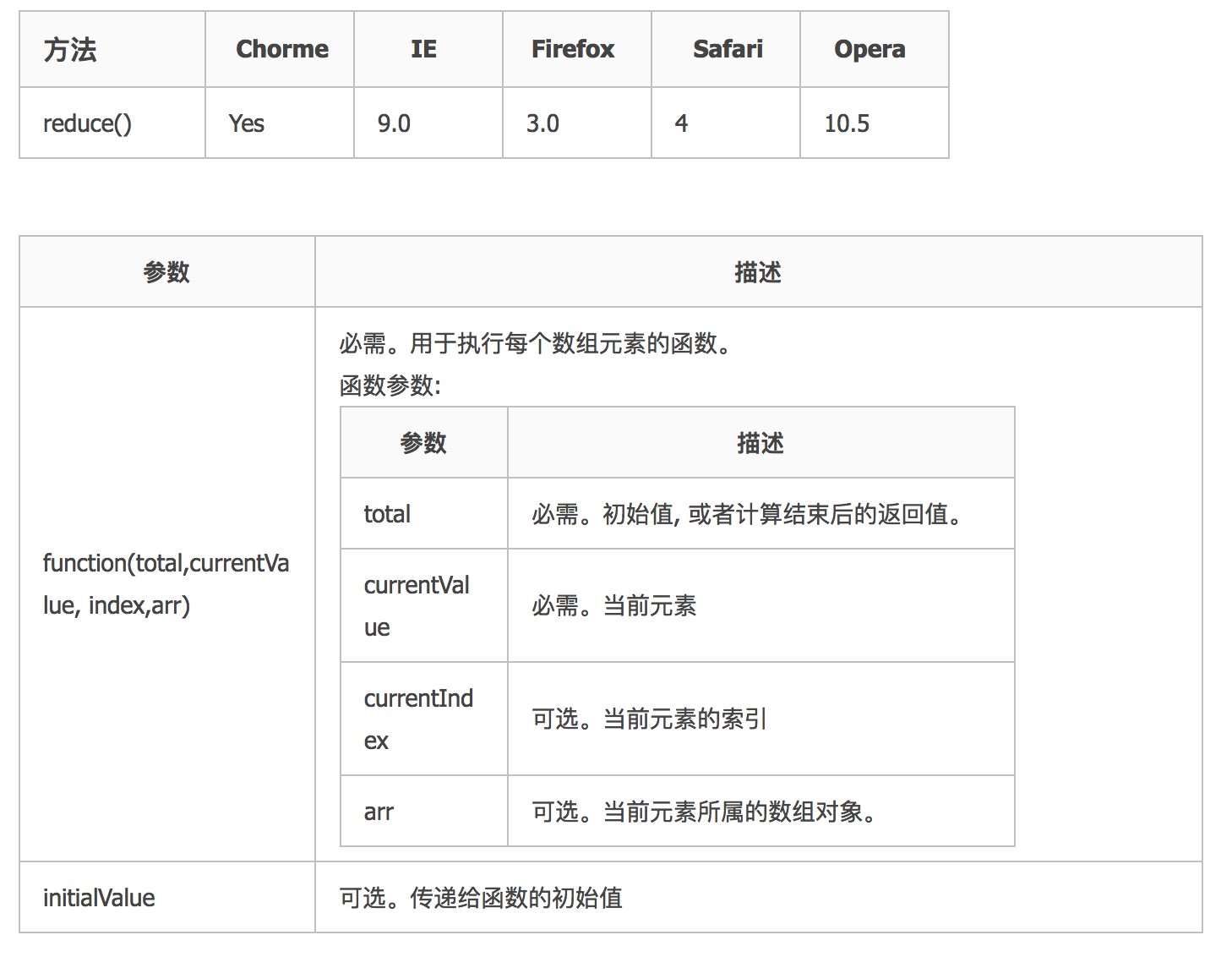Select the 10.5 Opera version cell
Viewport: 1232px width, 957px height.
point(875,123)
